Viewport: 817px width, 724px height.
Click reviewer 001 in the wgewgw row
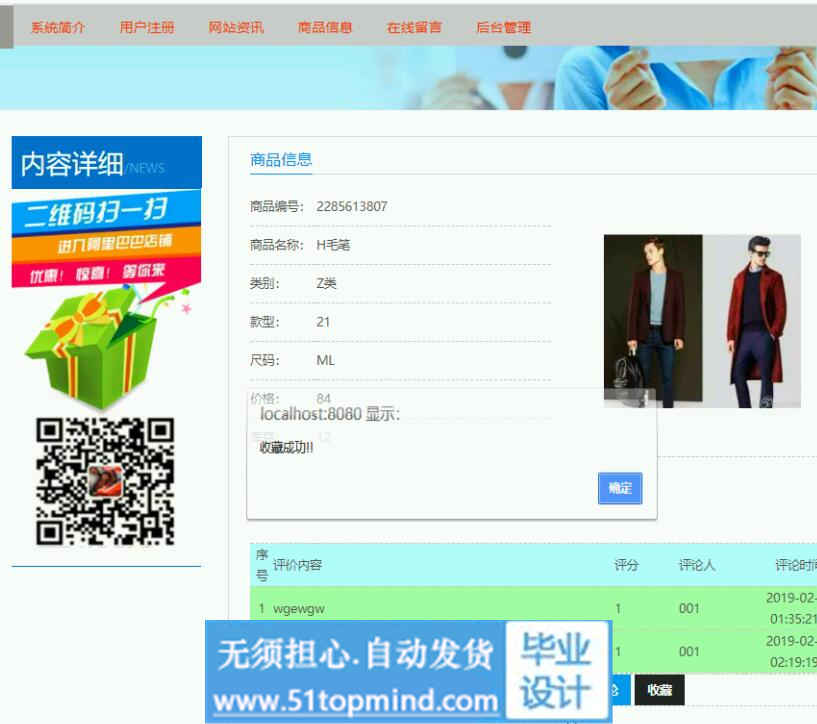[689, 608]
